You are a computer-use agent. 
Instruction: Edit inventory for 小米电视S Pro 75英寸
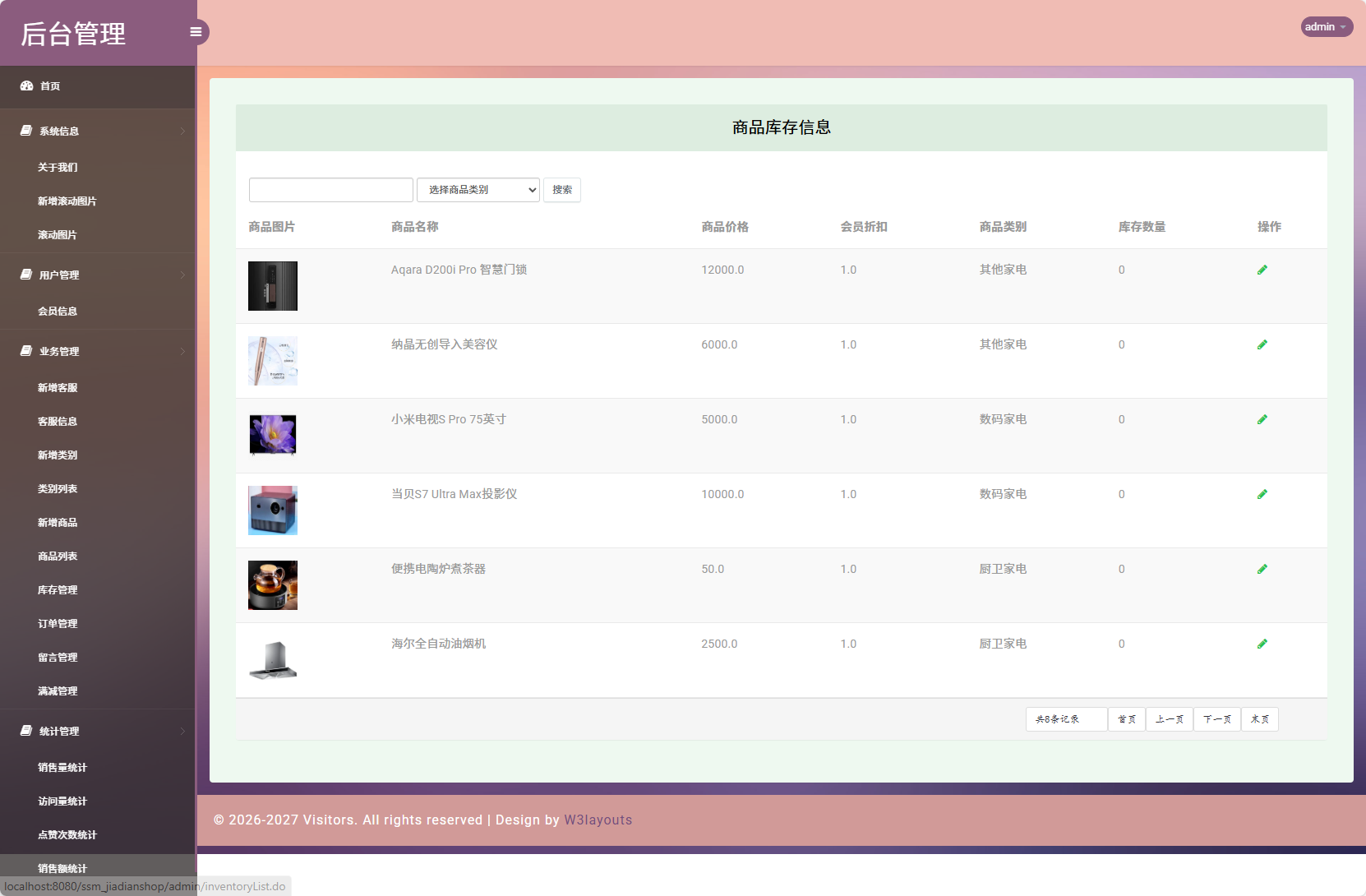pyautogui.click(x=1262, y=419)
